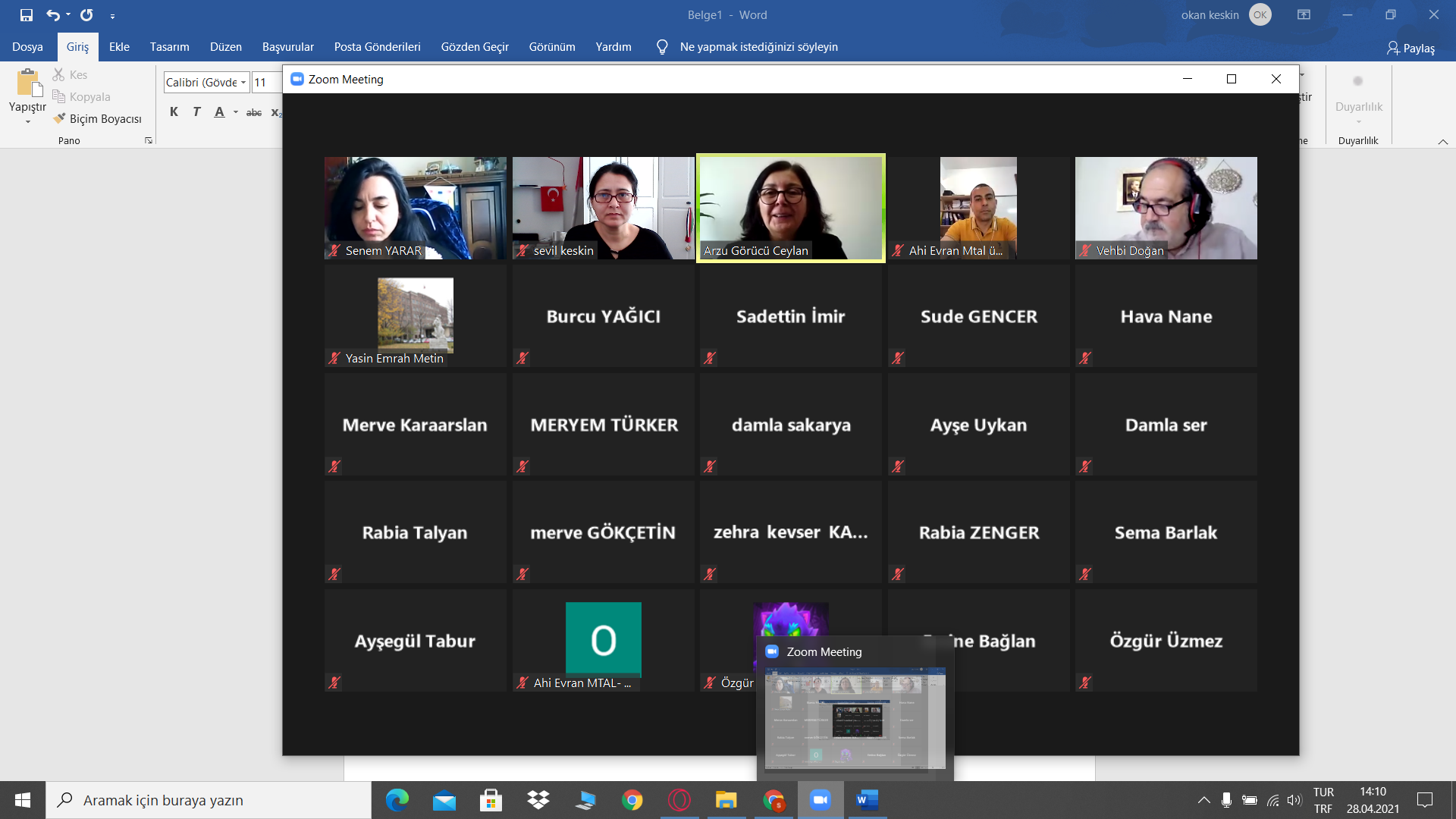This screenshot has width=1456, height=819.
Task: Click the Format Painter (Biçim Boyacısı)
Action: coord(98,119)
